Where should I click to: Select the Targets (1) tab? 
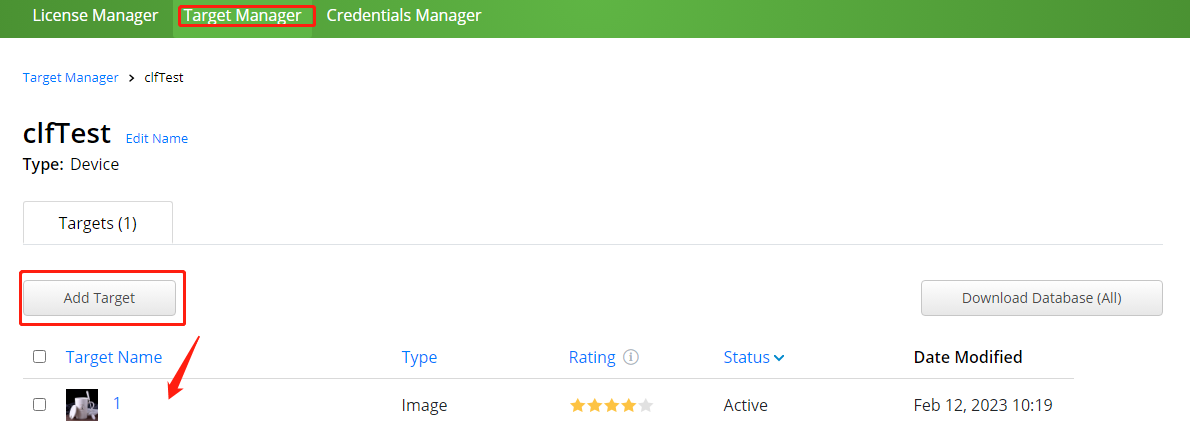tap(98, 223)
